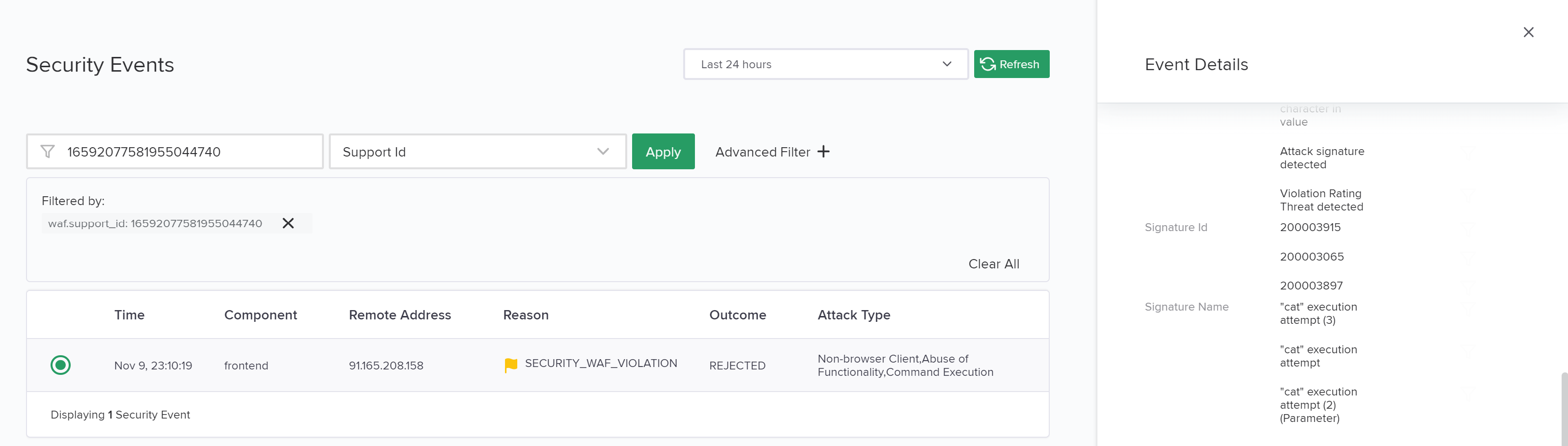1568x446 pixels.
Task: Click the Nov 9, 23:10:19 time cell
Action: tap(154, 366)
